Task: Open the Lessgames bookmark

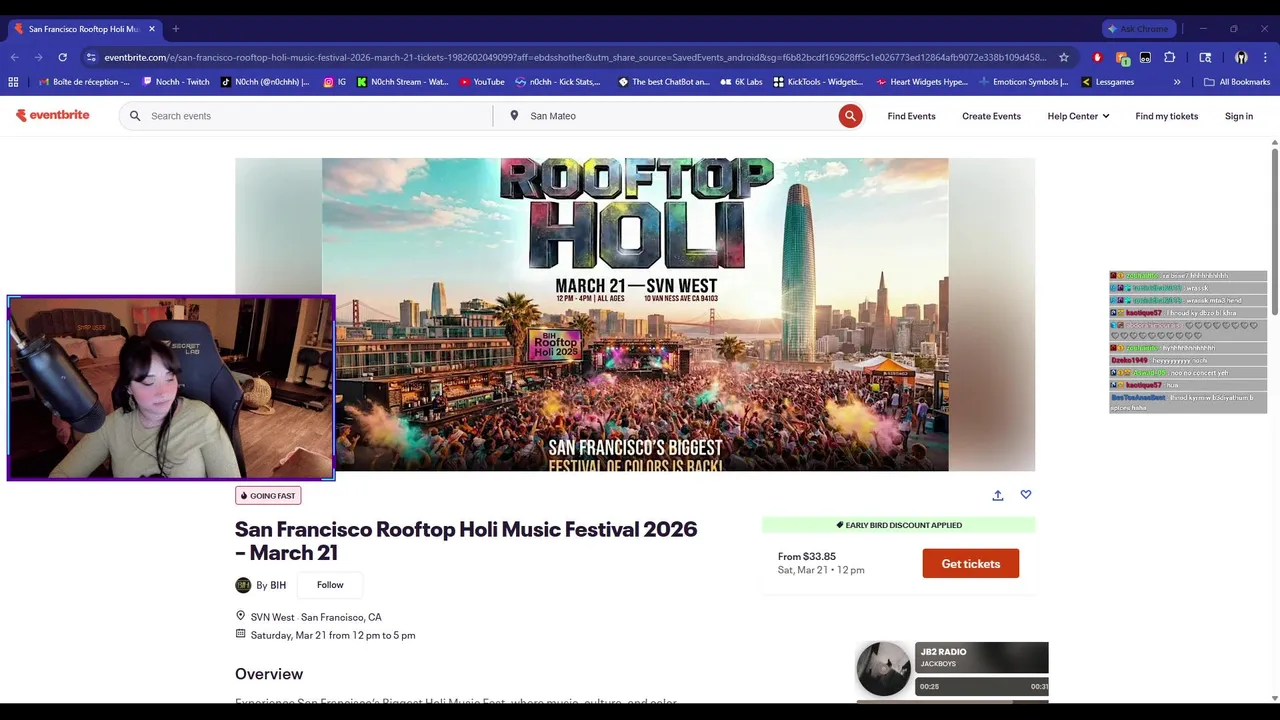Action: coord(1107,82)
